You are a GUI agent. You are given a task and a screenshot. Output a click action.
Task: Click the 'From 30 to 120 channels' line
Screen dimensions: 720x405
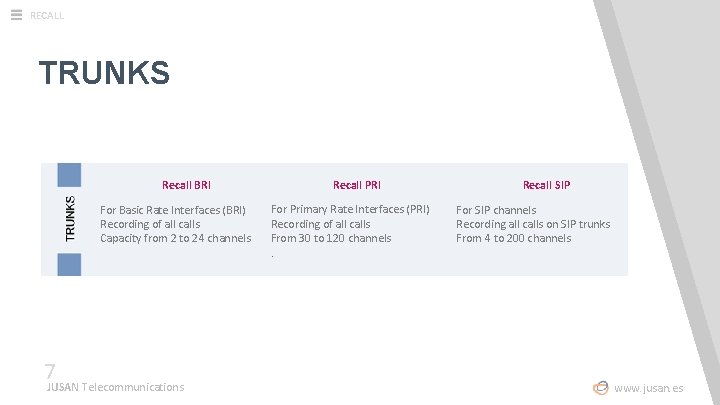[331, 238]
